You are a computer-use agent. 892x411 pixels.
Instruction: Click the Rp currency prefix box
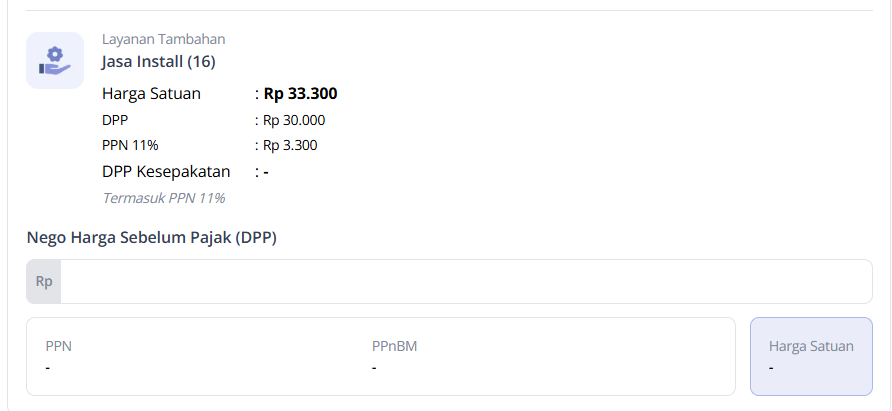tap(44, 282)
